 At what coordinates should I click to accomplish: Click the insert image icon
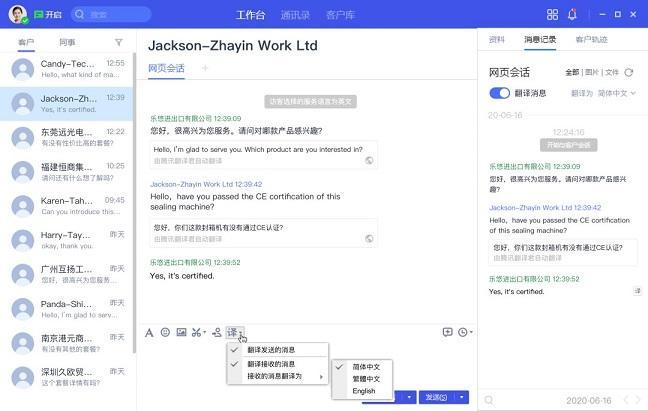coord(181,333)
